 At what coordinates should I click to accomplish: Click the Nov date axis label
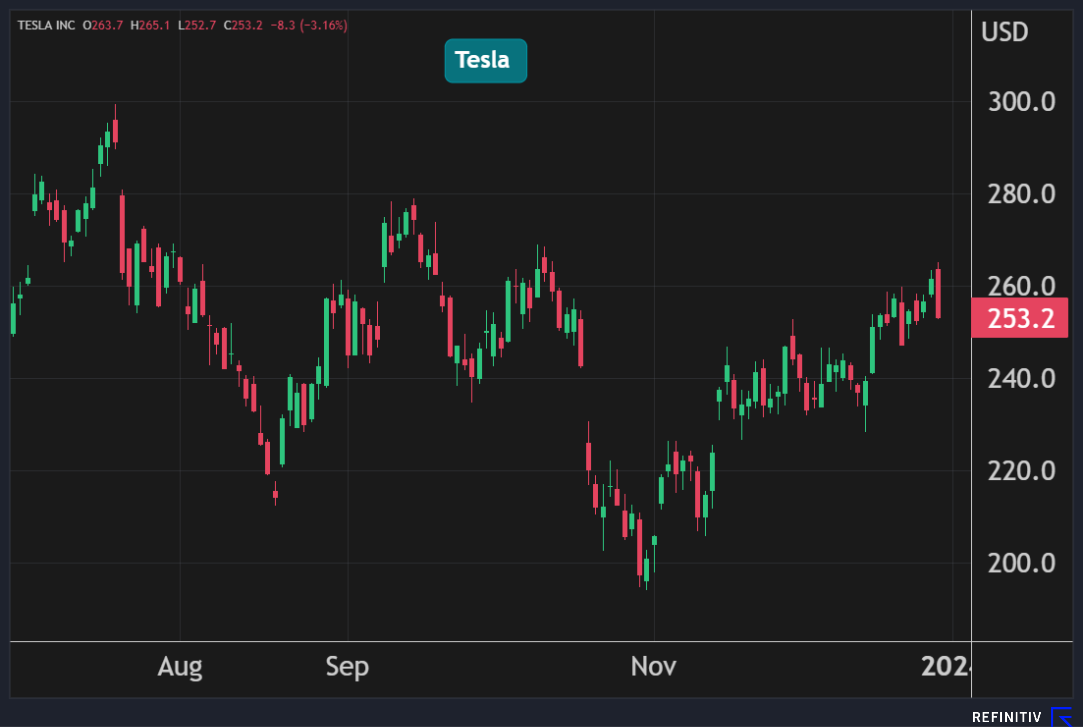(x=653, y=666)
